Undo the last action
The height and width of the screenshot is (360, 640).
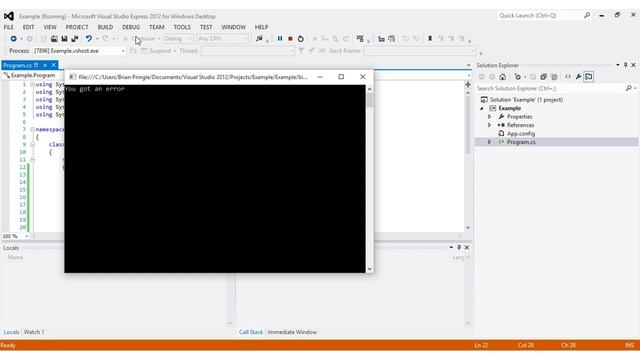pos(89,38)
